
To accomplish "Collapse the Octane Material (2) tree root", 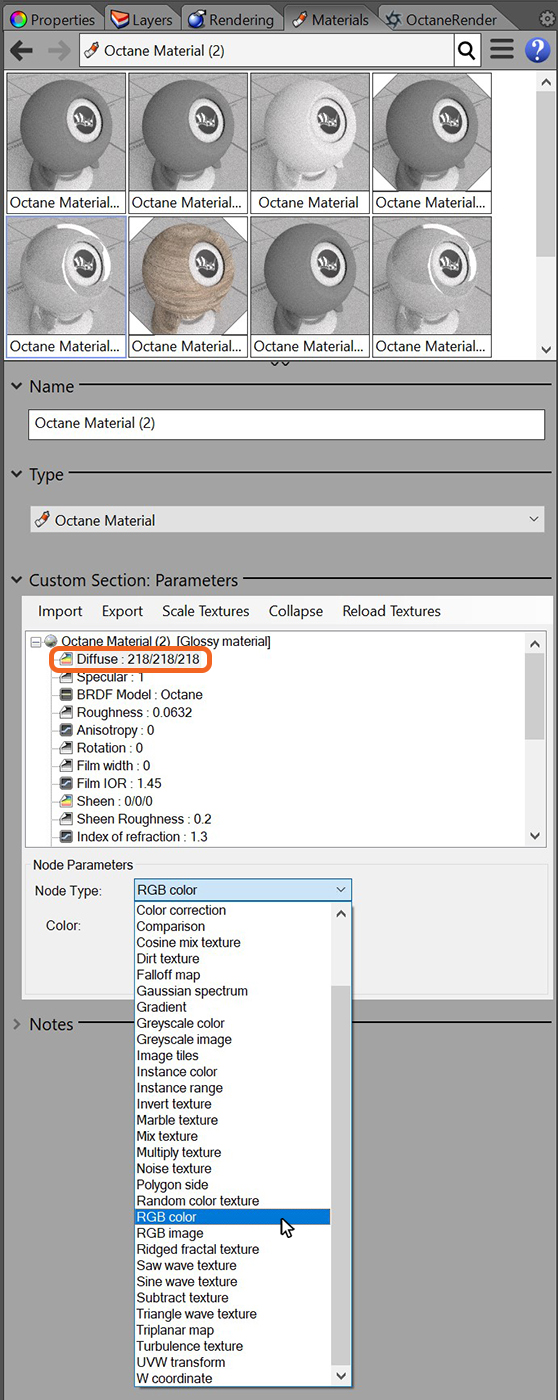I will [x=36, y=641].
